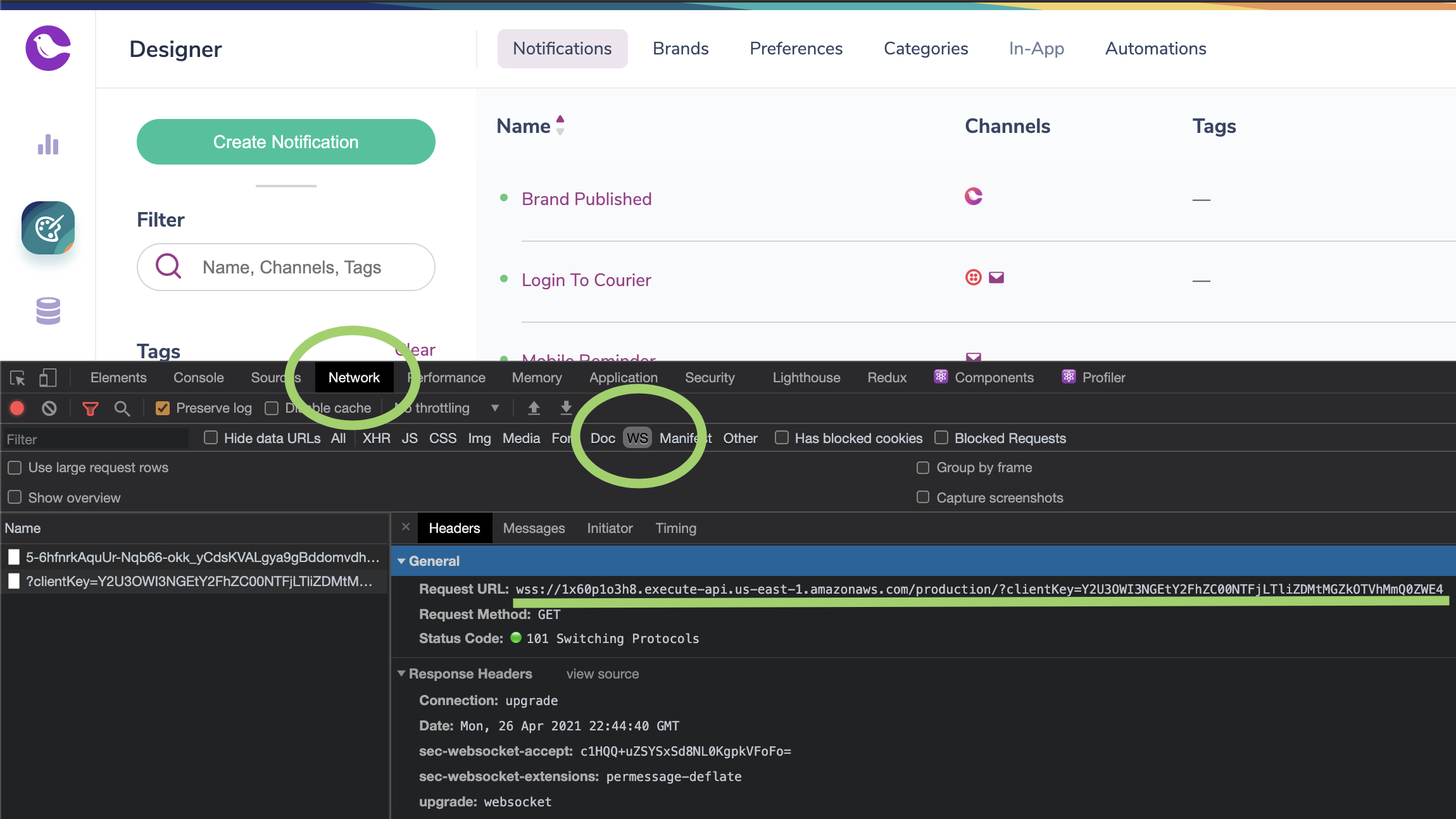The image size is (1456, 819).
Task: Click email channel icon for Login To Courier
Action: (x=996, y=277)
